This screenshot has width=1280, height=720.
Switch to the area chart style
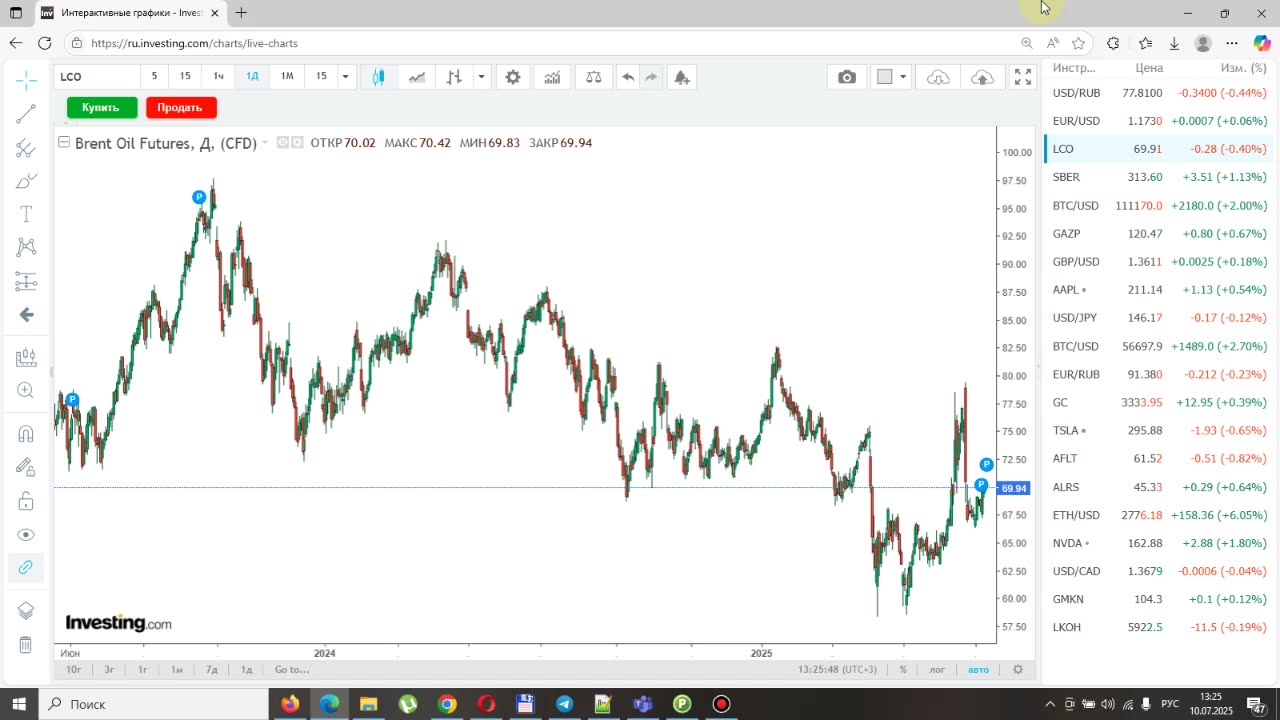click(417, 77)
